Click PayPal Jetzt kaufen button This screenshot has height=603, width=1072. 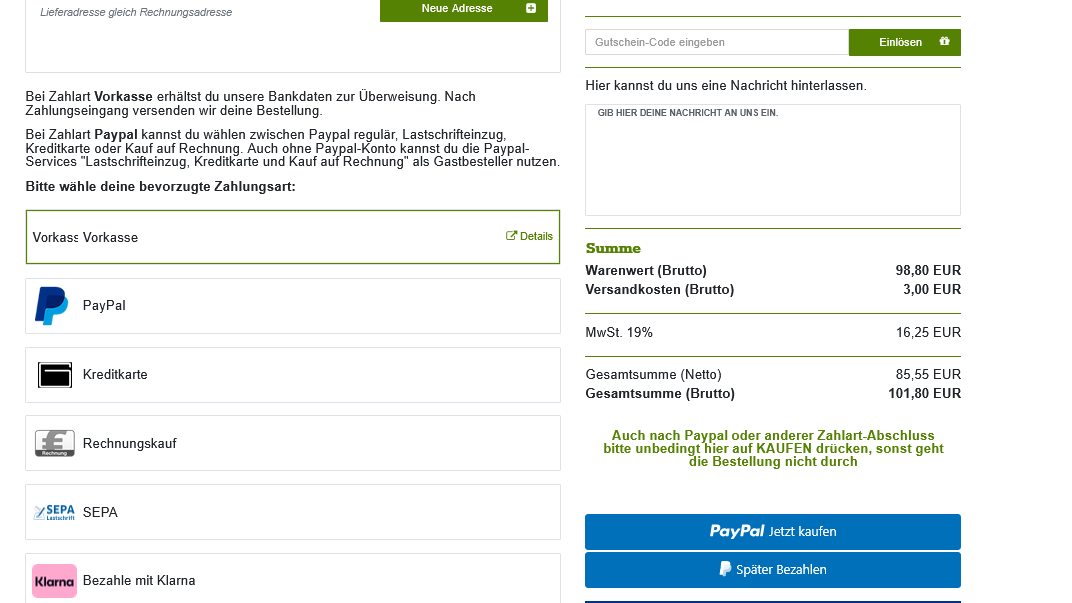[x=773, y=532]
